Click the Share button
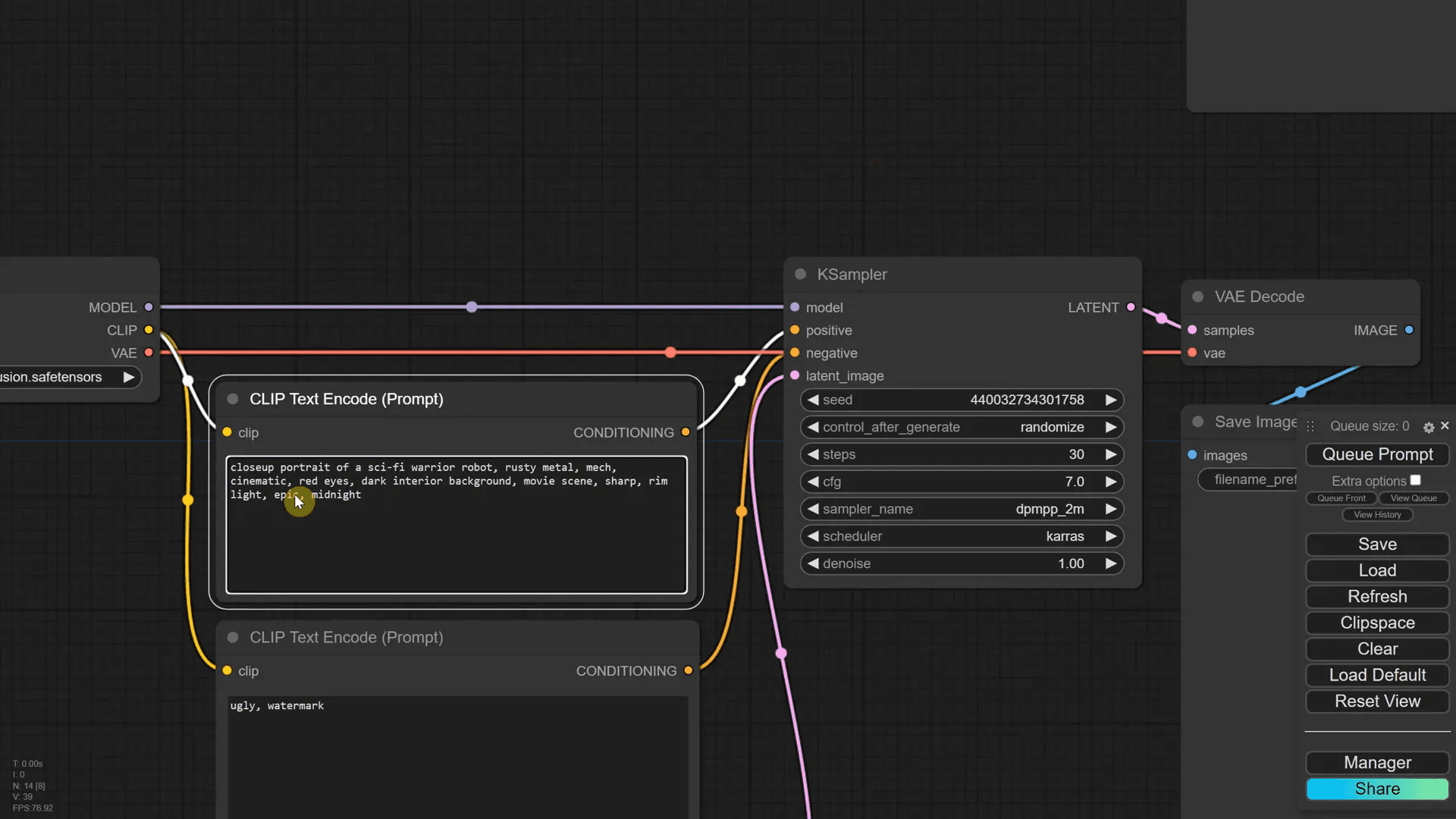Viewport: 1456px width, 819px height. [1376, 789]
